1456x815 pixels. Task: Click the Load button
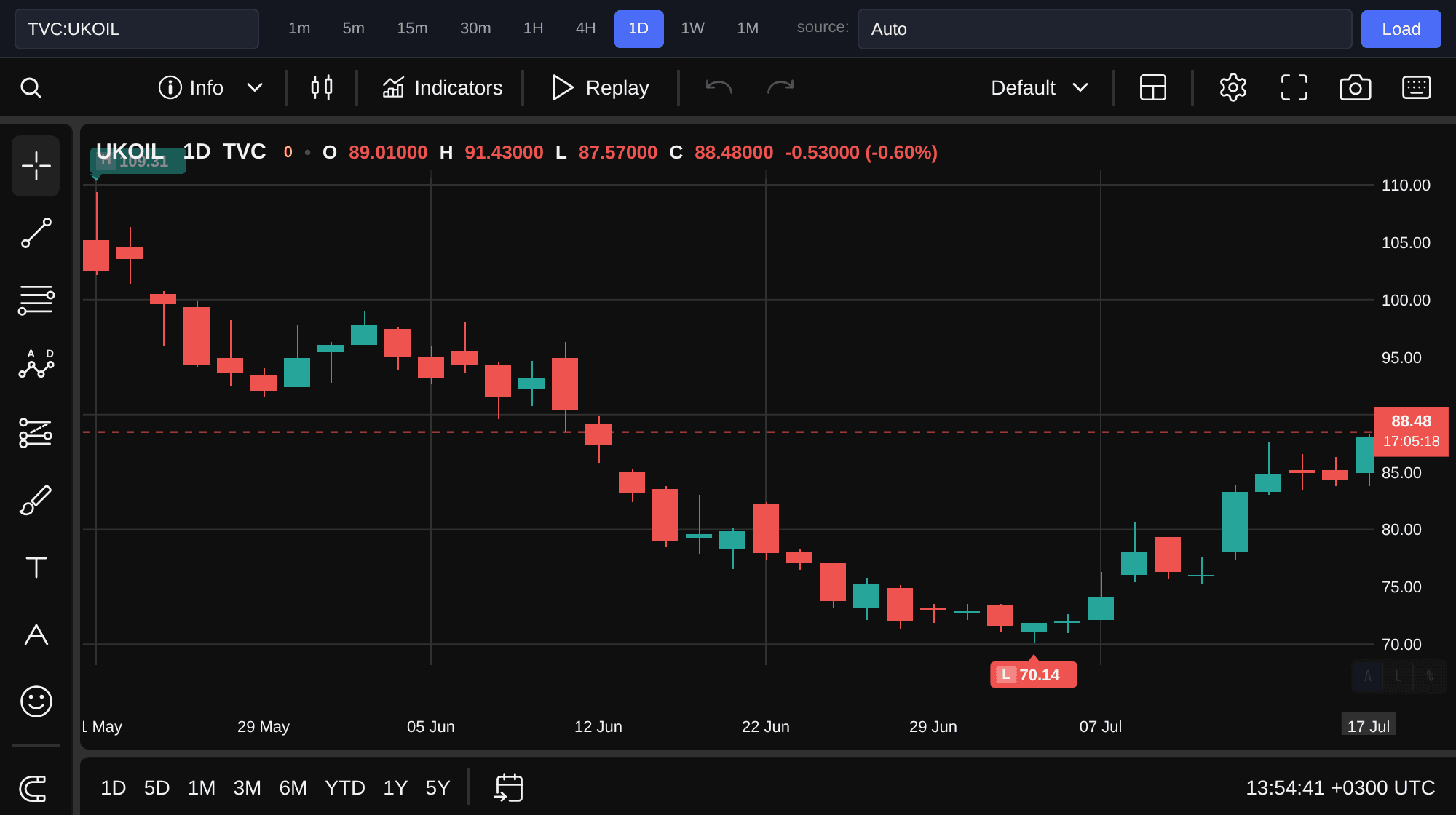pos(1401,29)
